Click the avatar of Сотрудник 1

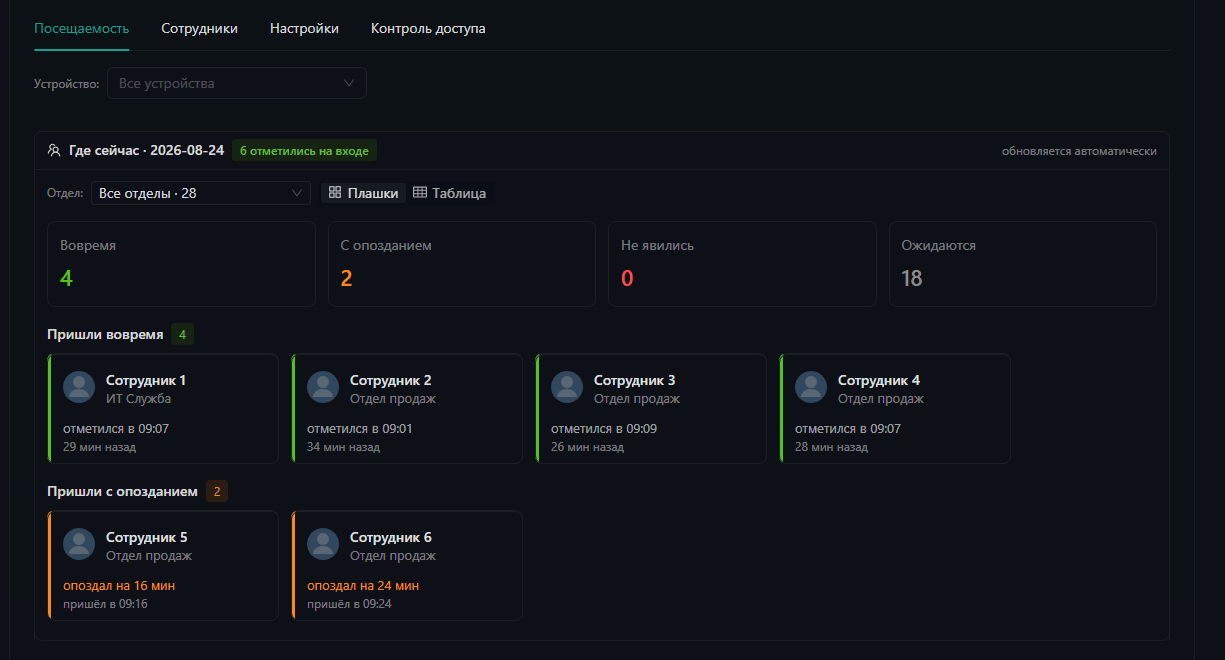79,387
